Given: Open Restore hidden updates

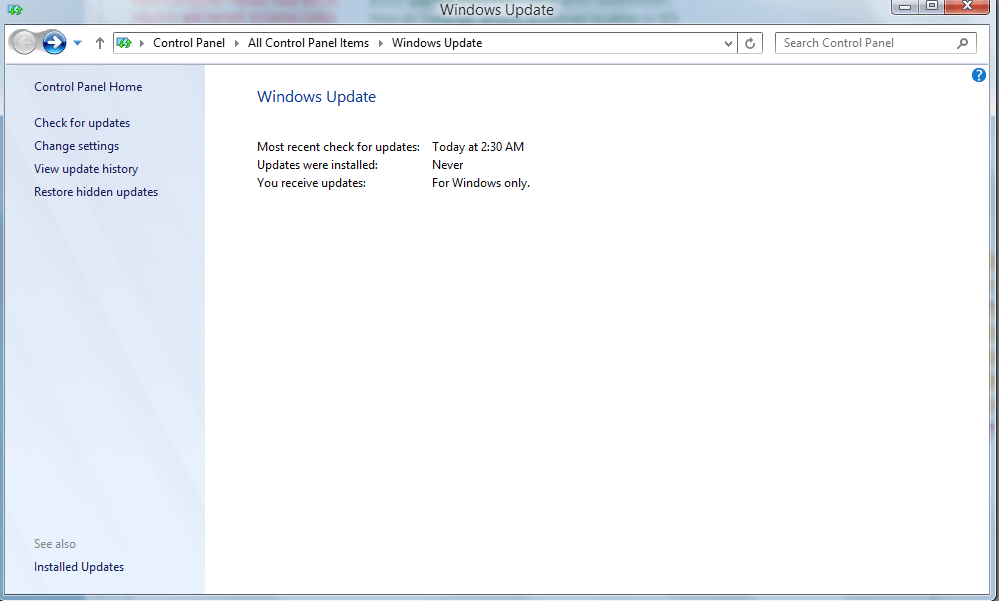Looking at the screenshot, I should pos(96,192).
